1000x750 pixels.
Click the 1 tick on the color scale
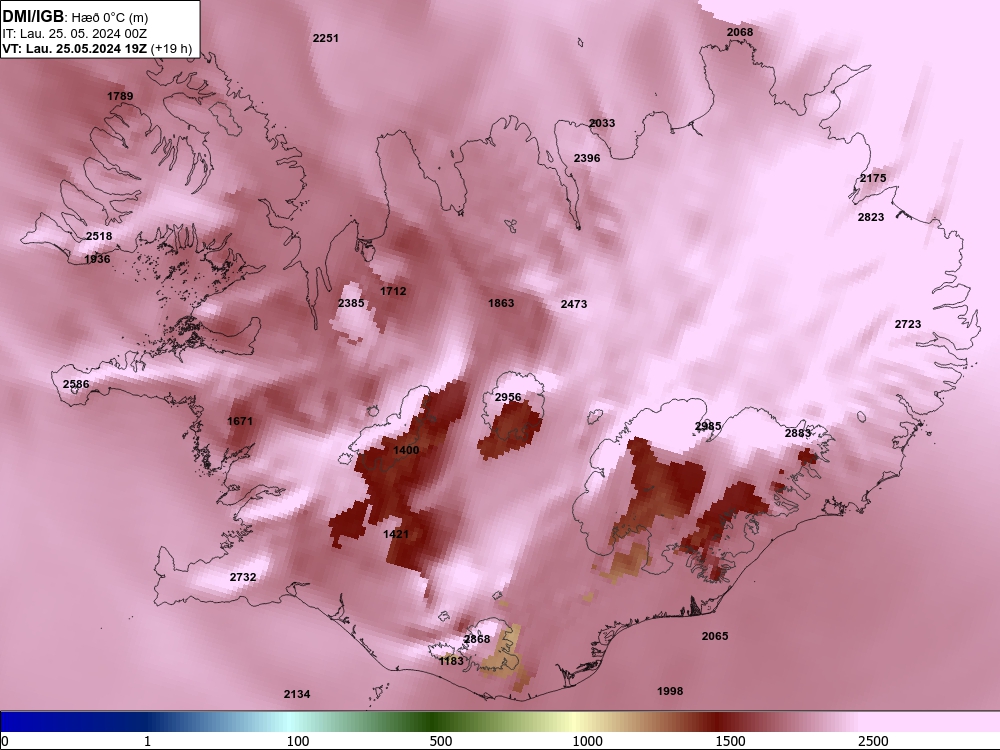(147, 741)
